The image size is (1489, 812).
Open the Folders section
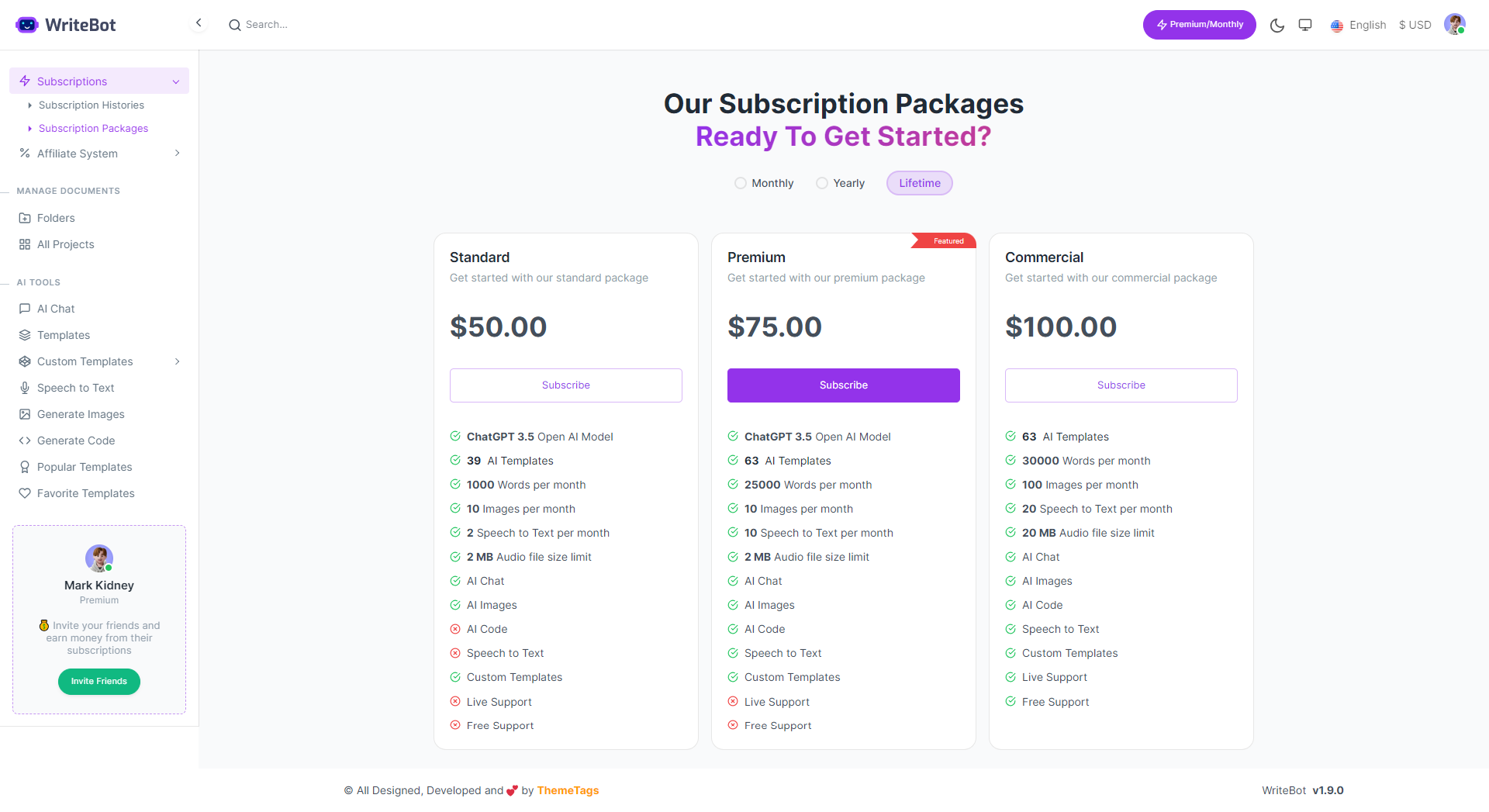[55, 218]
